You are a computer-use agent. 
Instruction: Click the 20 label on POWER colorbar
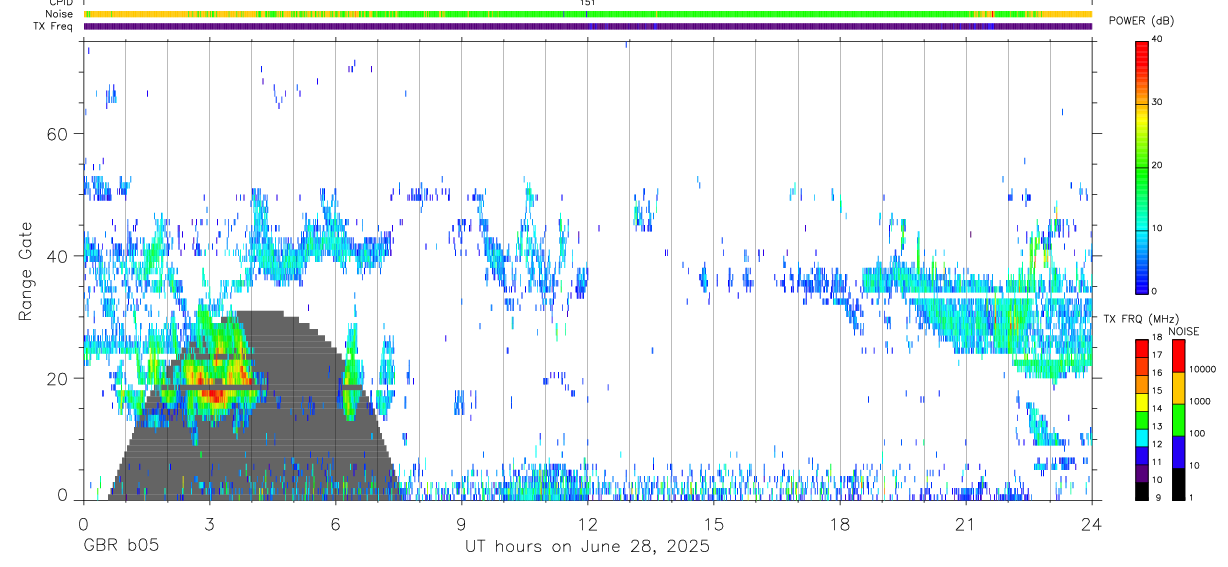coord(1157,166)
